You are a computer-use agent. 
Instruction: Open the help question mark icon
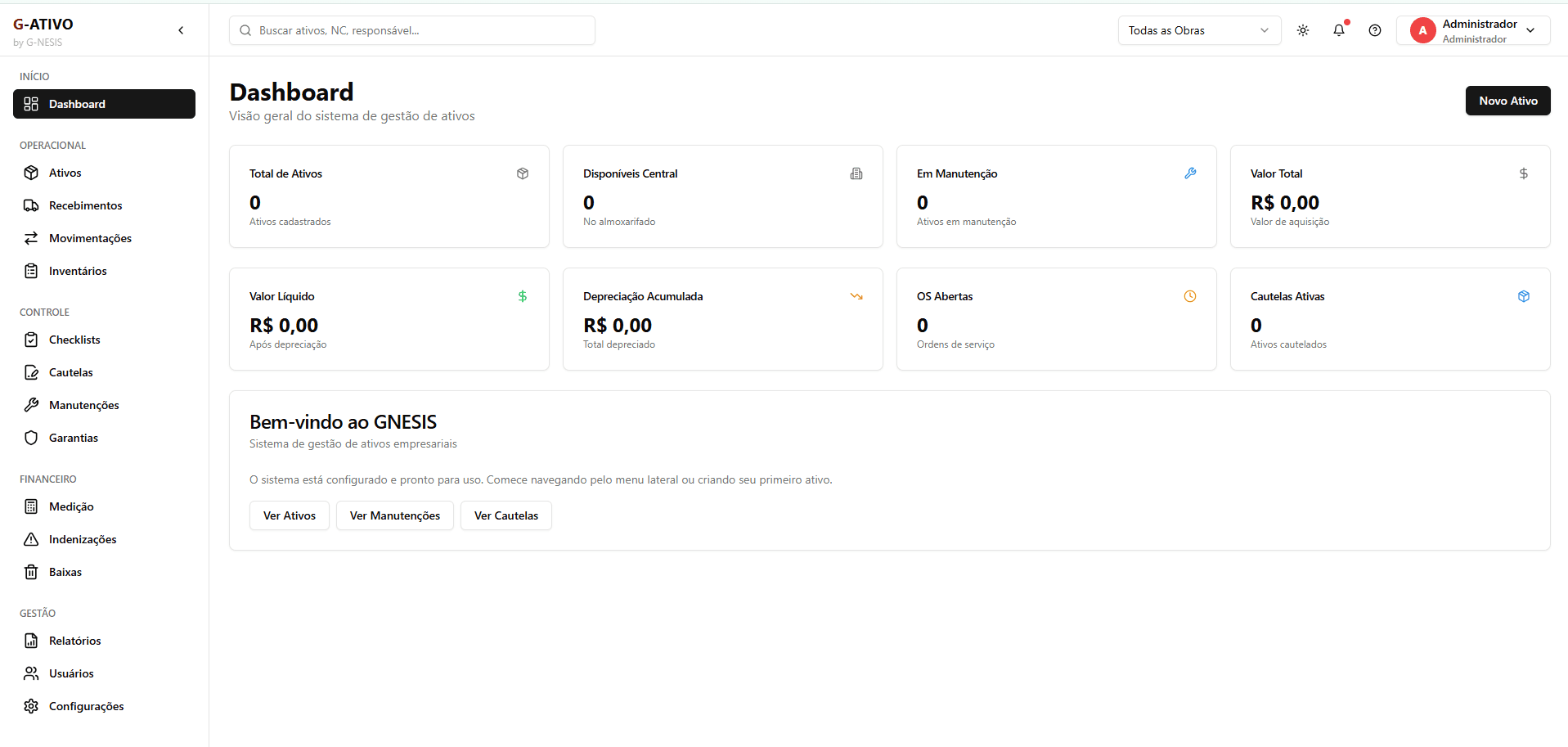[1375, 30]
